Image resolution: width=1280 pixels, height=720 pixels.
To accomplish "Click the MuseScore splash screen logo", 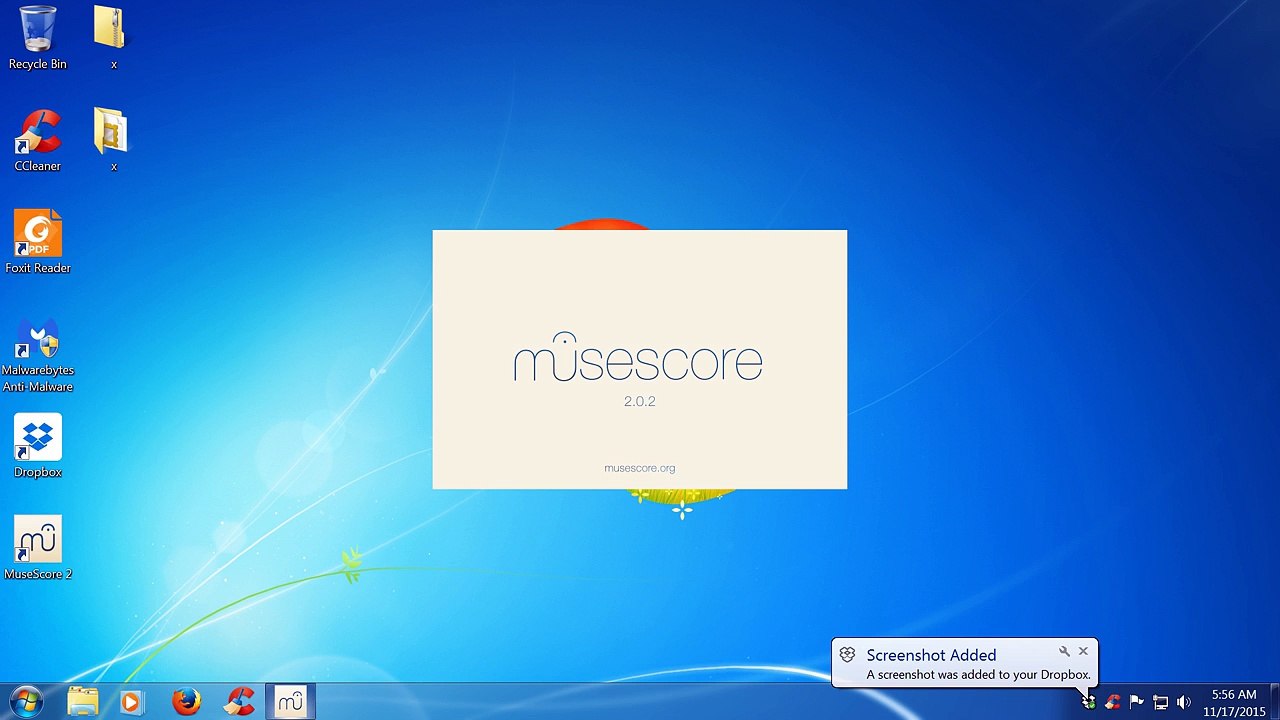I will coord(638,357).
